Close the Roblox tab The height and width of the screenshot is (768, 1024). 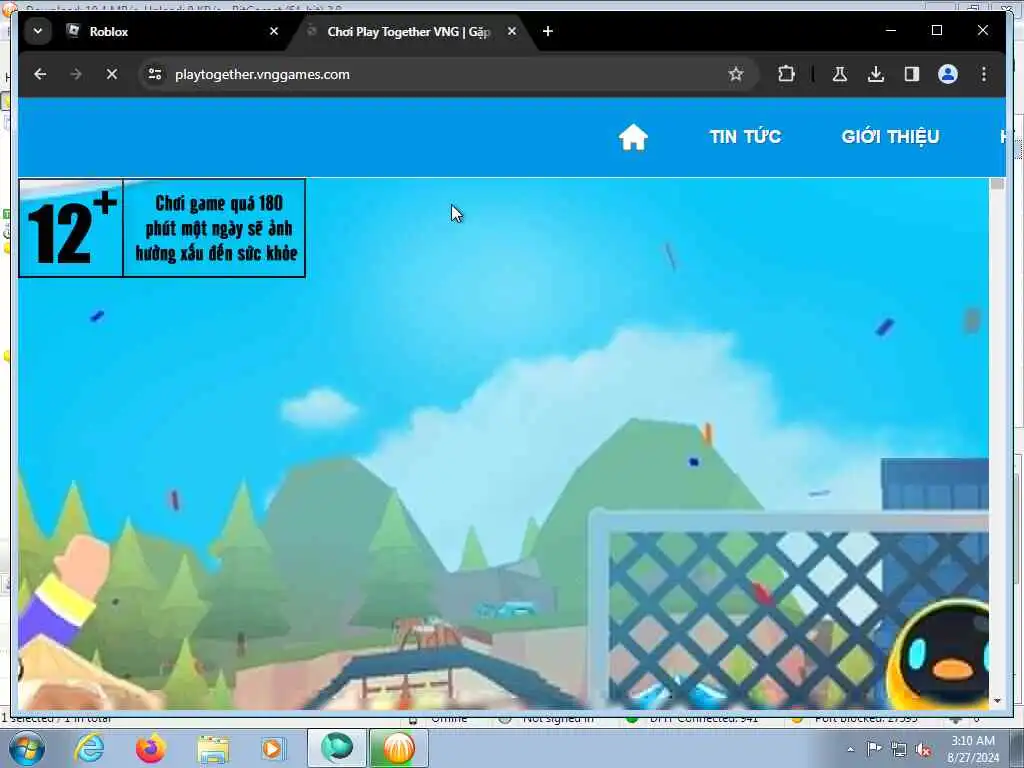coord(274,31)
